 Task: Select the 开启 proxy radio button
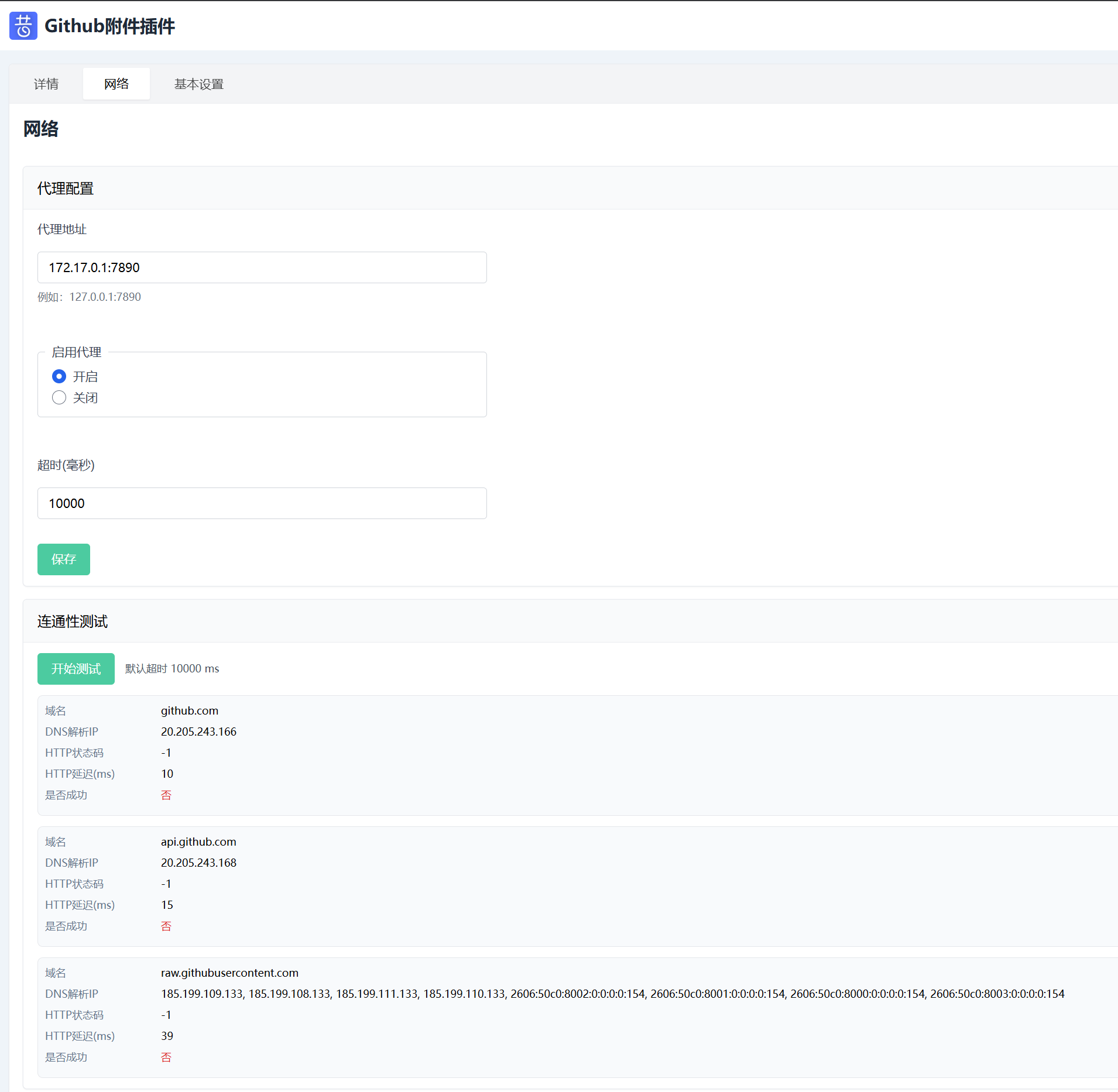pyautogui.click(x=59, y=376)
